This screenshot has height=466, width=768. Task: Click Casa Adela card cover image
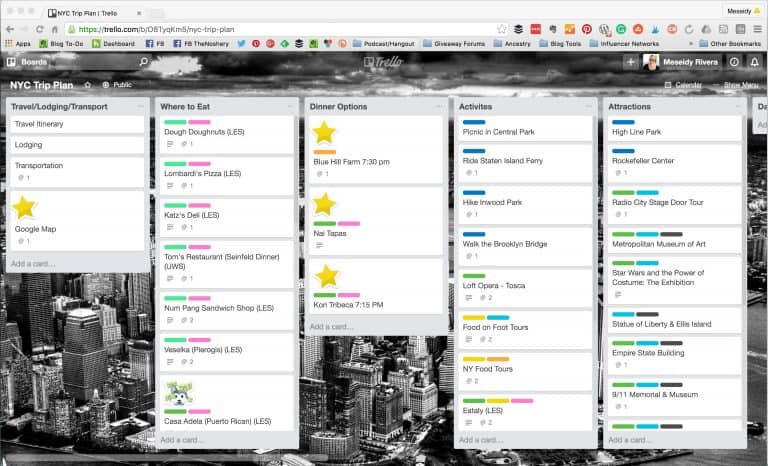(x=179, y=393)
